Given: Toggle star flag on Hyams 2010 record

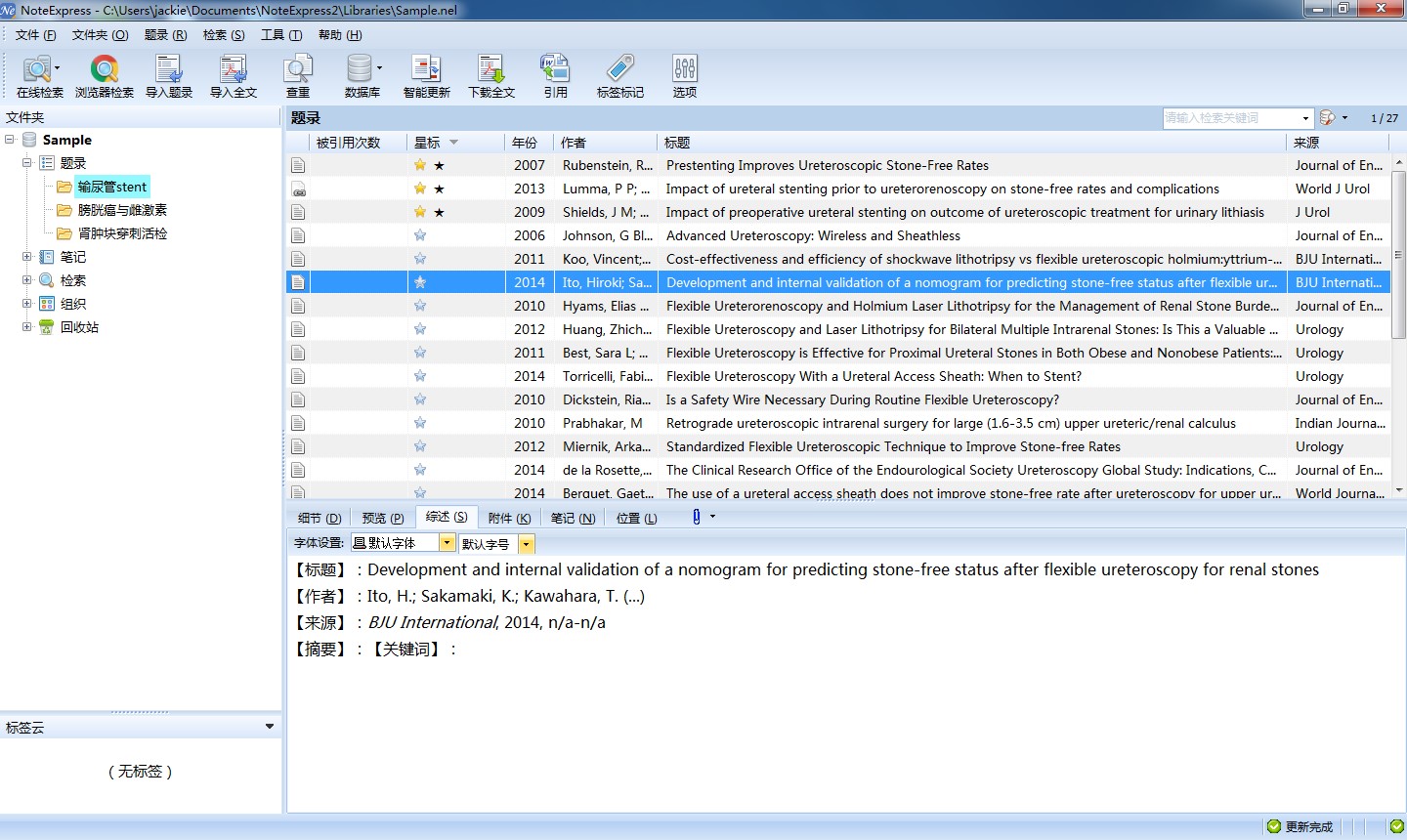Looking at the screenshot, I should pos(420,306).
